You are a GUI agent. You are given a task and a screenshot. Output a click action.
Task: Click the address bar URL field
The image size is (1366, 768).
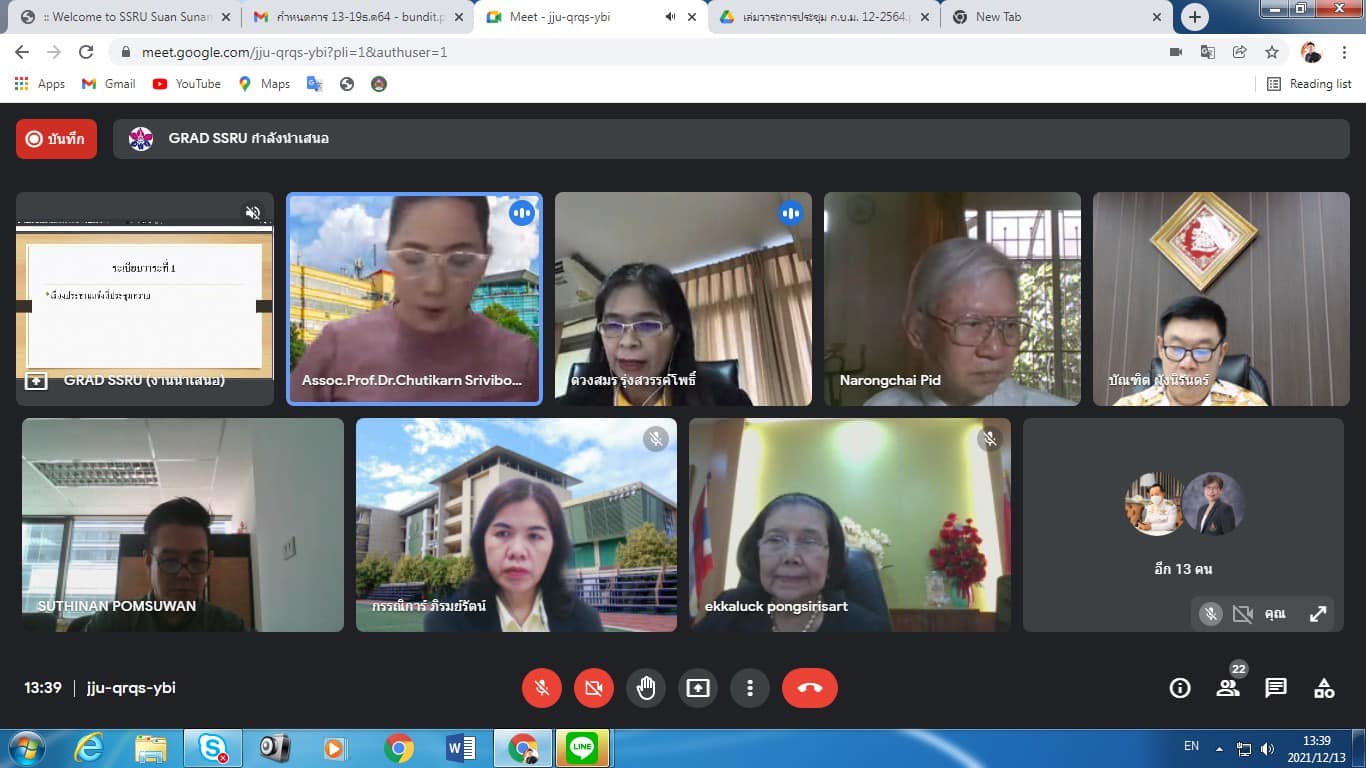coord(600,52)
